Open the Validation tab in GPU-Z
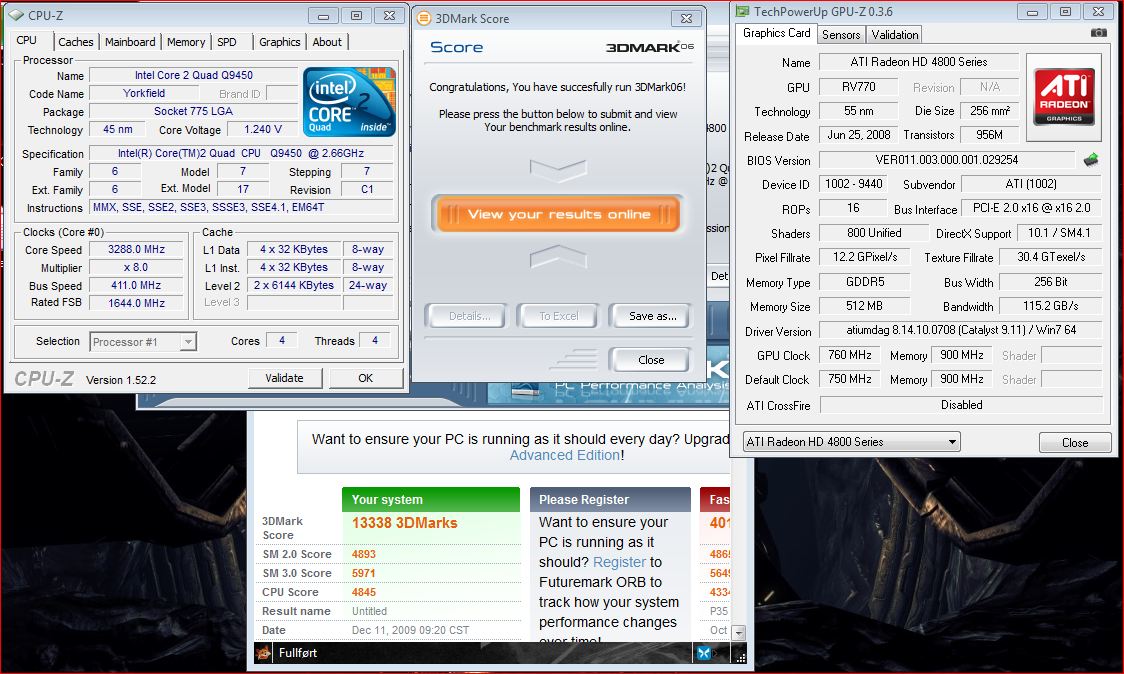Screen dimensions: 1124x674 (895, 34)
